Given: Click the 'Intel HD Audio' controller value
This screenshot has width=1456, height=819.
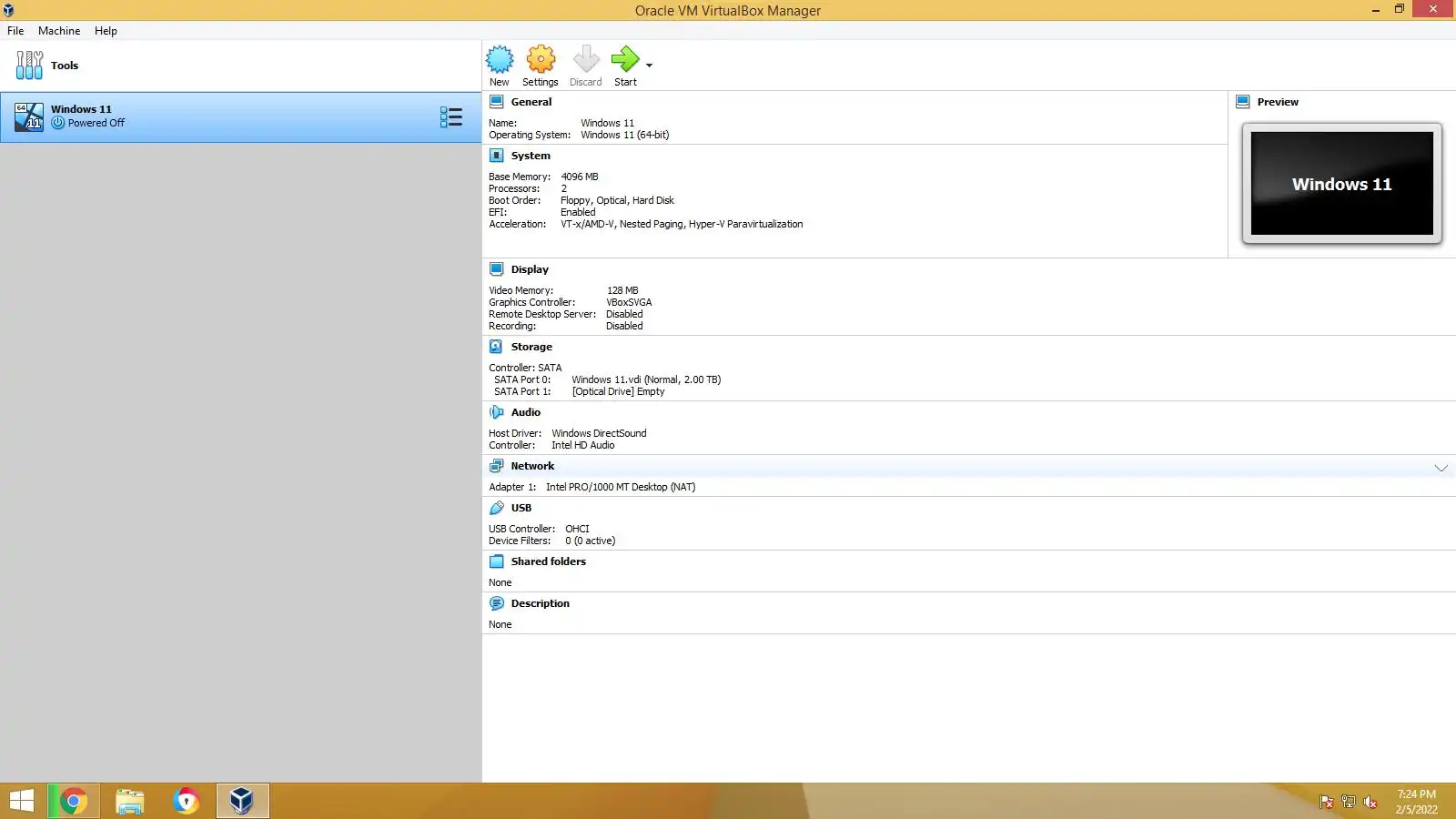Looking at the screenshot, I should (x=582, y=445).
